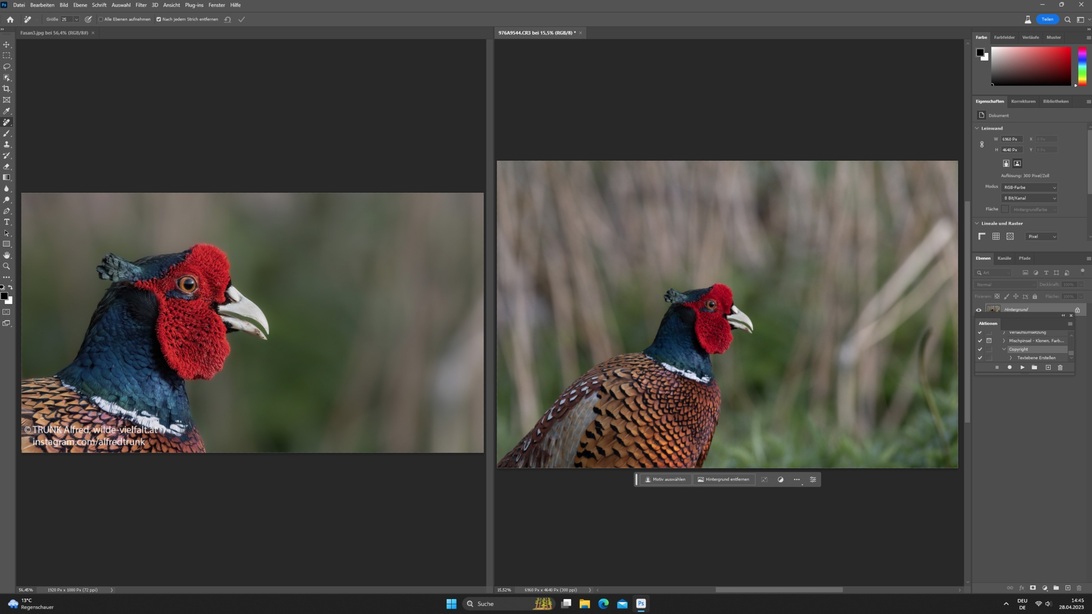Open the 8 Bit/Kanal dropdown
The width and height of the screenshot is (1092, 614).
pos(1029,198)
